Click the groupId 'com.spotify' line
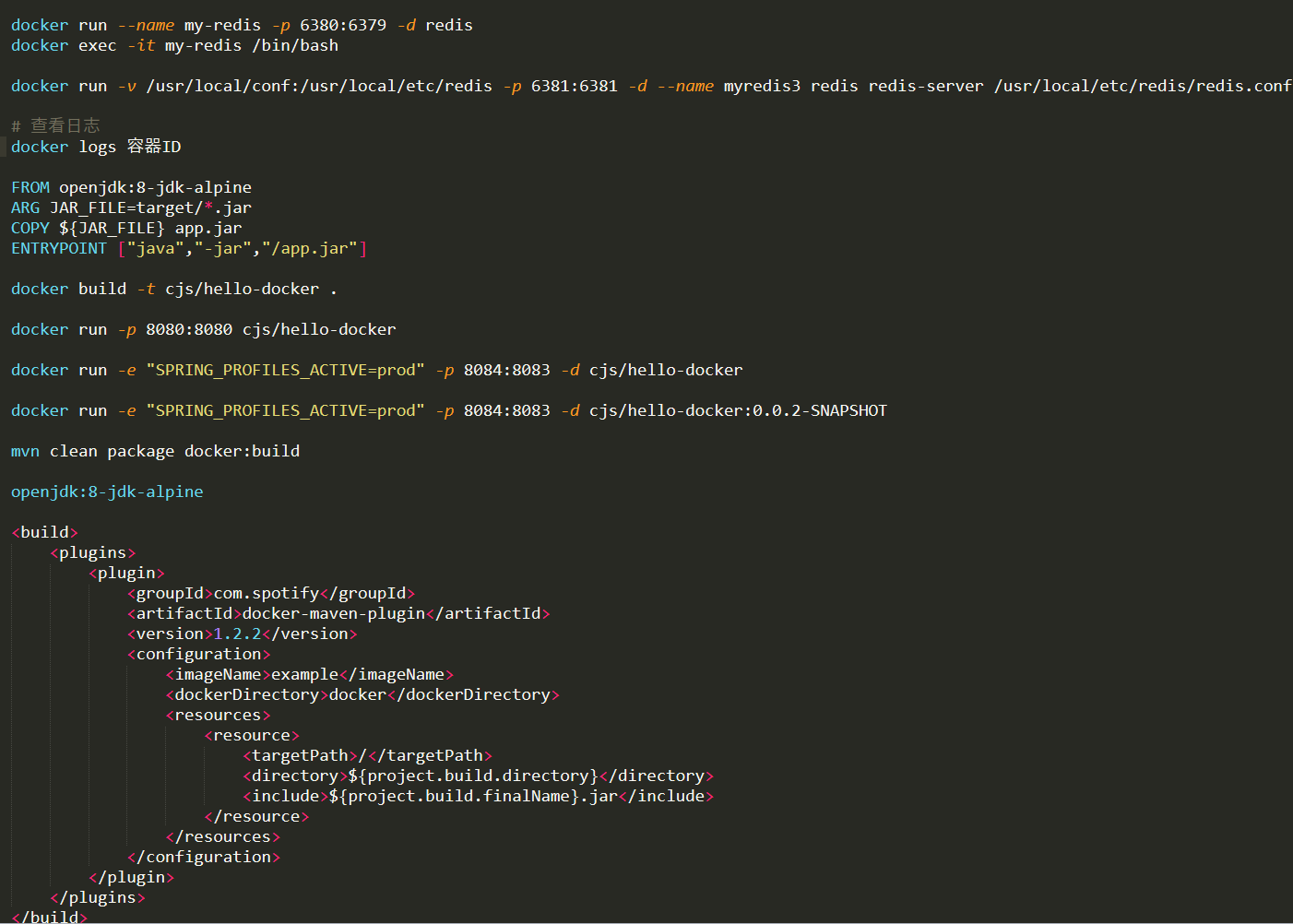 pyautogui.click(x=271, y=593)
